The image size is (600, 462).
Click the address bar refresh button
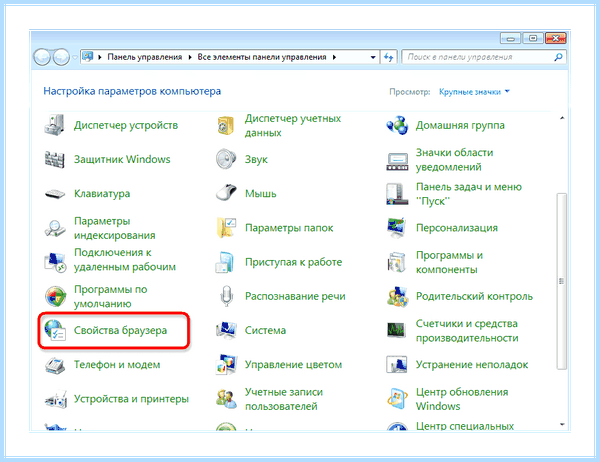coord(388,57)
